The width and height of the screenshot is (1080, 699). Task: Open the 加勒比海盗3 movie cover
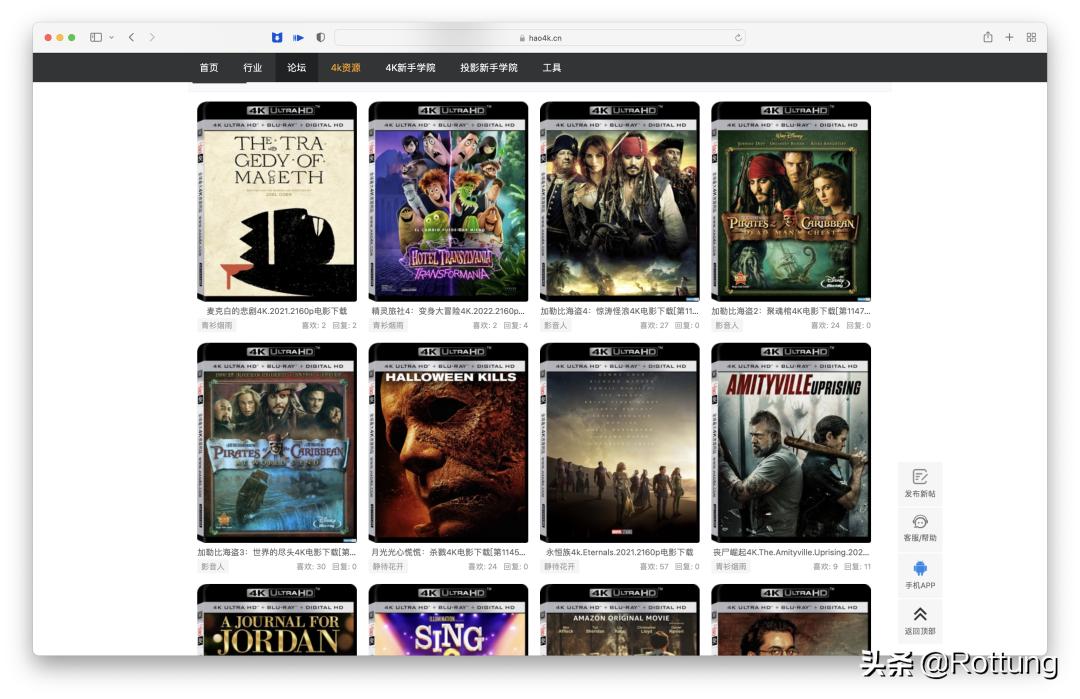tap(277, 443)
